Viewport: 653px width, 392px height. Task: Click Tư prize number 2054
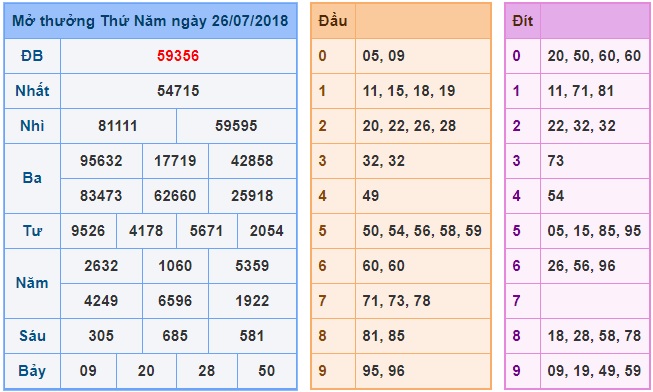(267, 231)
